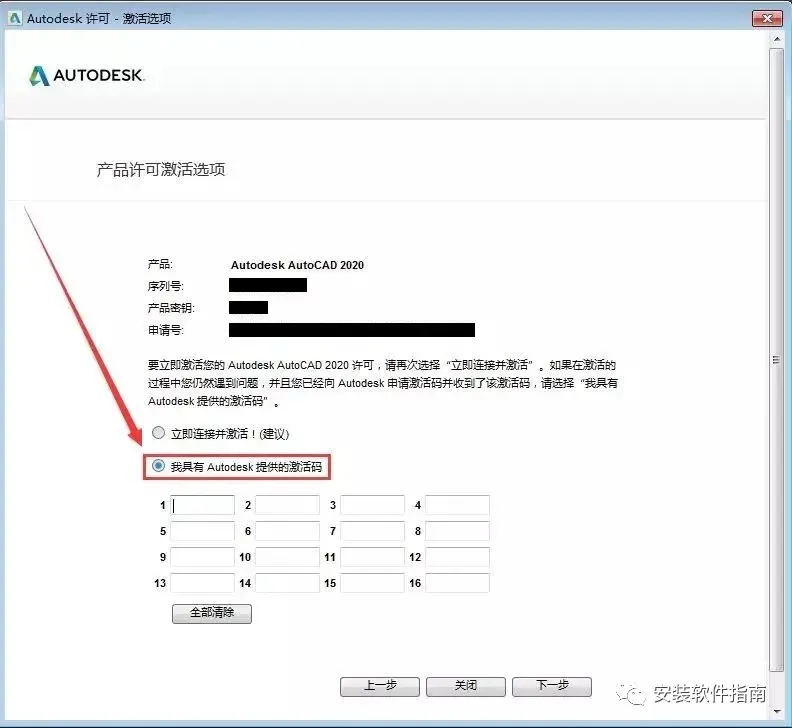The height and width of the screenshot is (728, 792).
Task: Click activation code field 12
Action: click(458, 557)
